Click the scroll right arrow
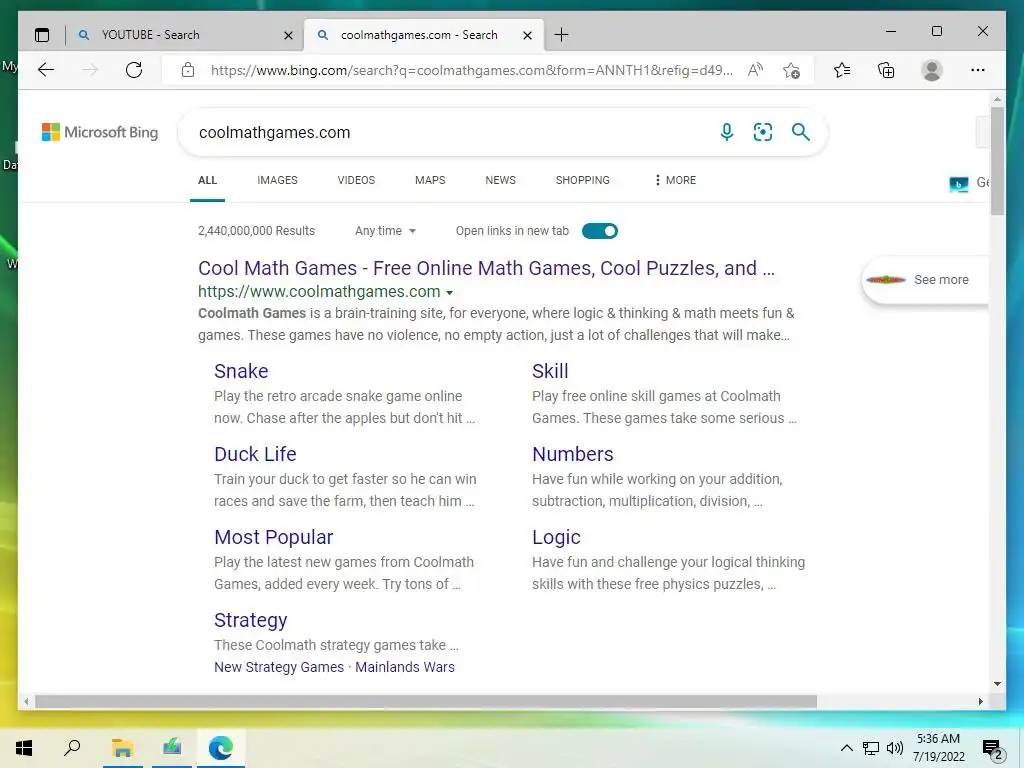The width and height of the screenshot is (1024, 768). coord(980,701)
